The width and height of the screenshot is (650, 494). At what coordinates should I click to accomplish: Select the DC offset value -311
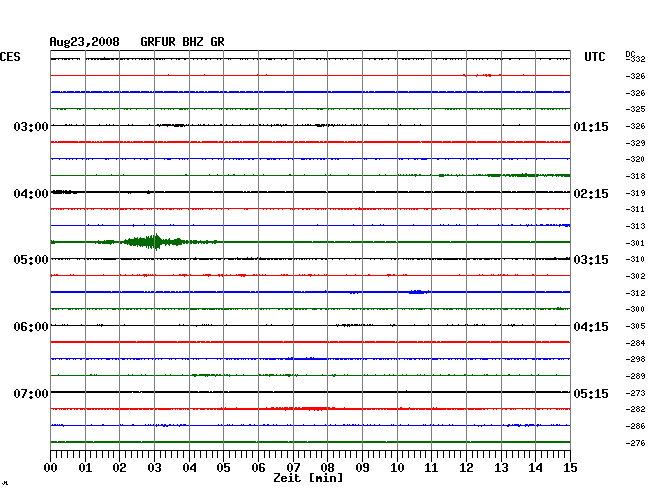click(635, 209)
